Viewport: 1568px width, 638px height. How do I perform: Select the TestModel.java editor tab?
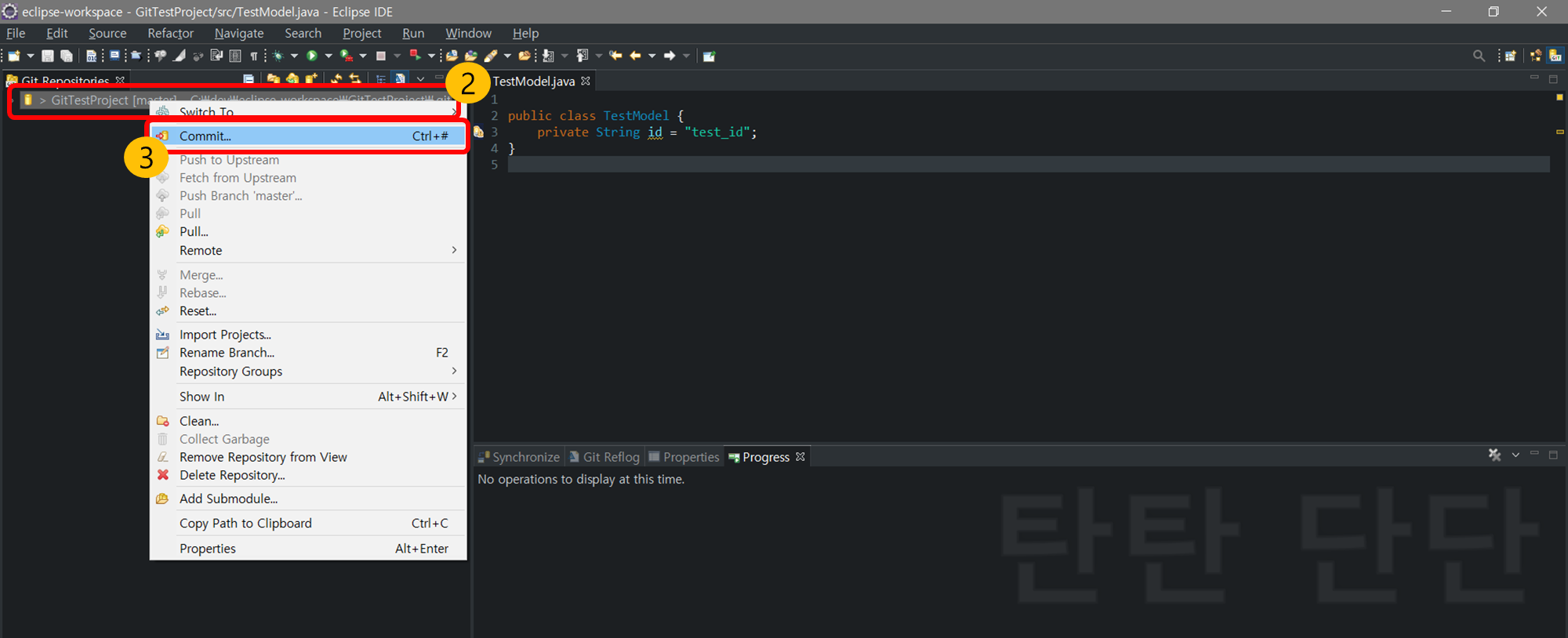pos(534,81)
